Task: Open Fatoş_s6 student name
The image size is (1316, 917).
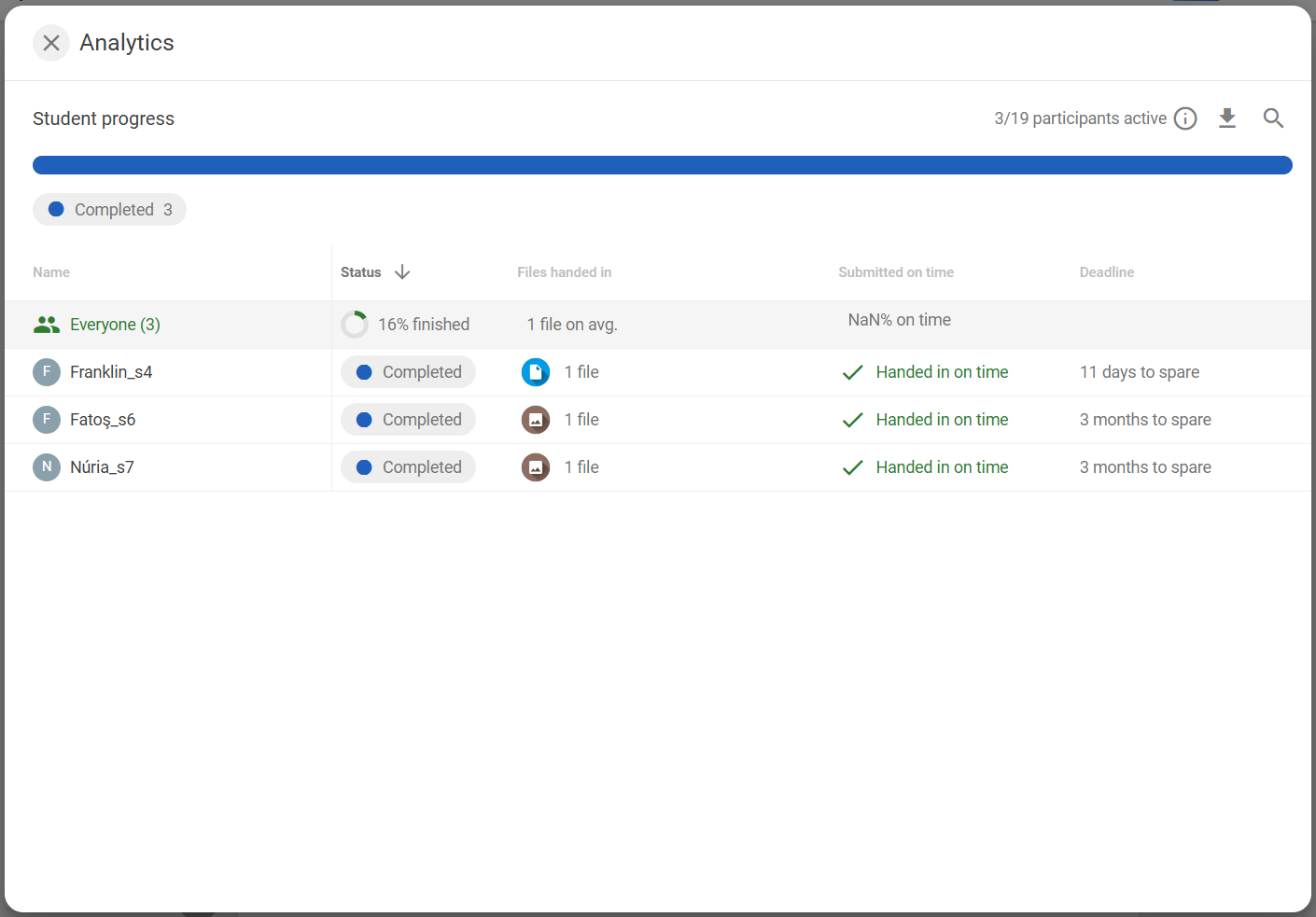Action: point(103,420)
